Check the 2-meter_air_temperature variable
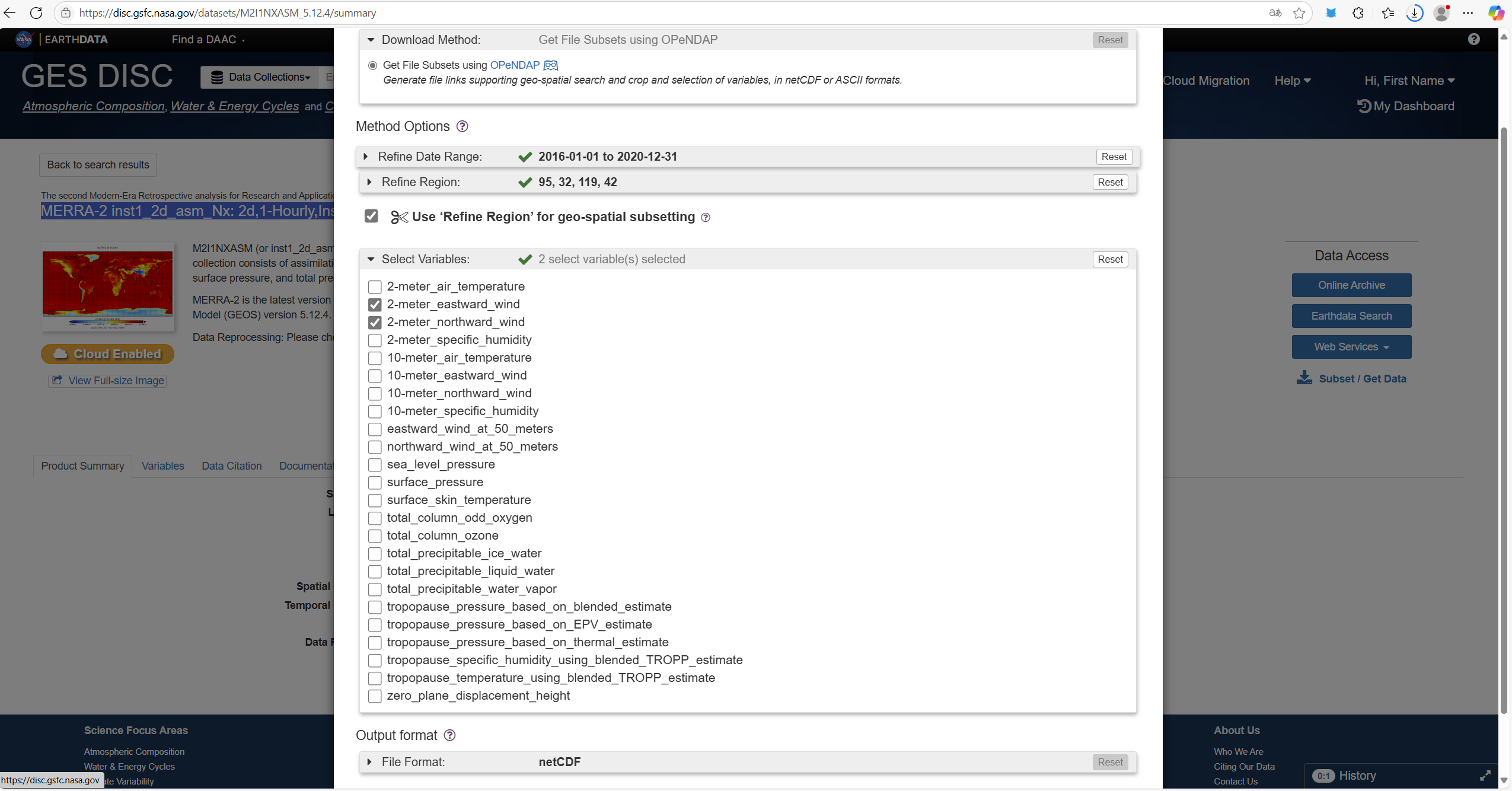This screenshot has width=1512, height=791. click(x=375, y=287)
